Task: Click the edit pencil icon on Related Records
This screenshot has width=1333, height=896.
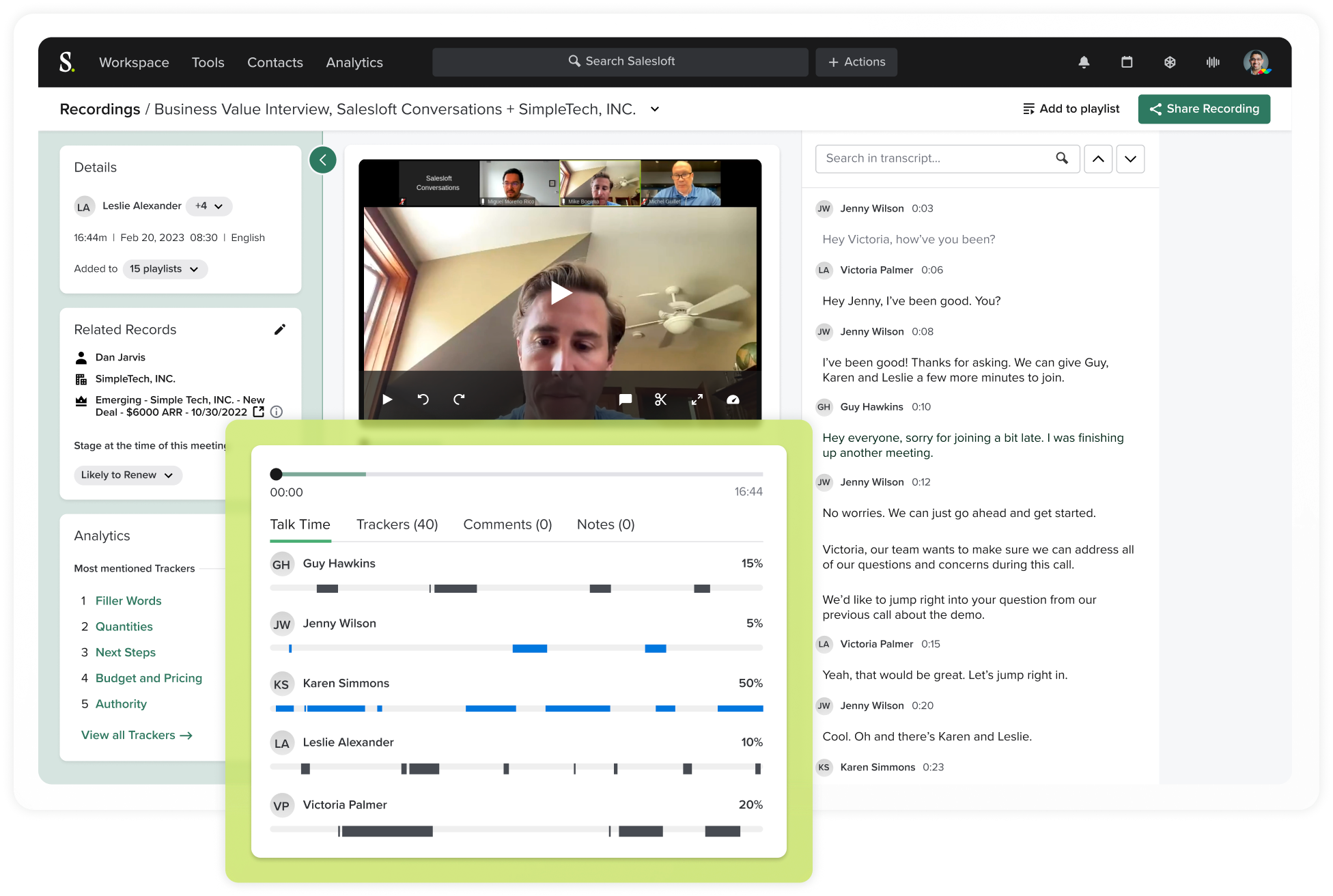Action: (281, 329)
